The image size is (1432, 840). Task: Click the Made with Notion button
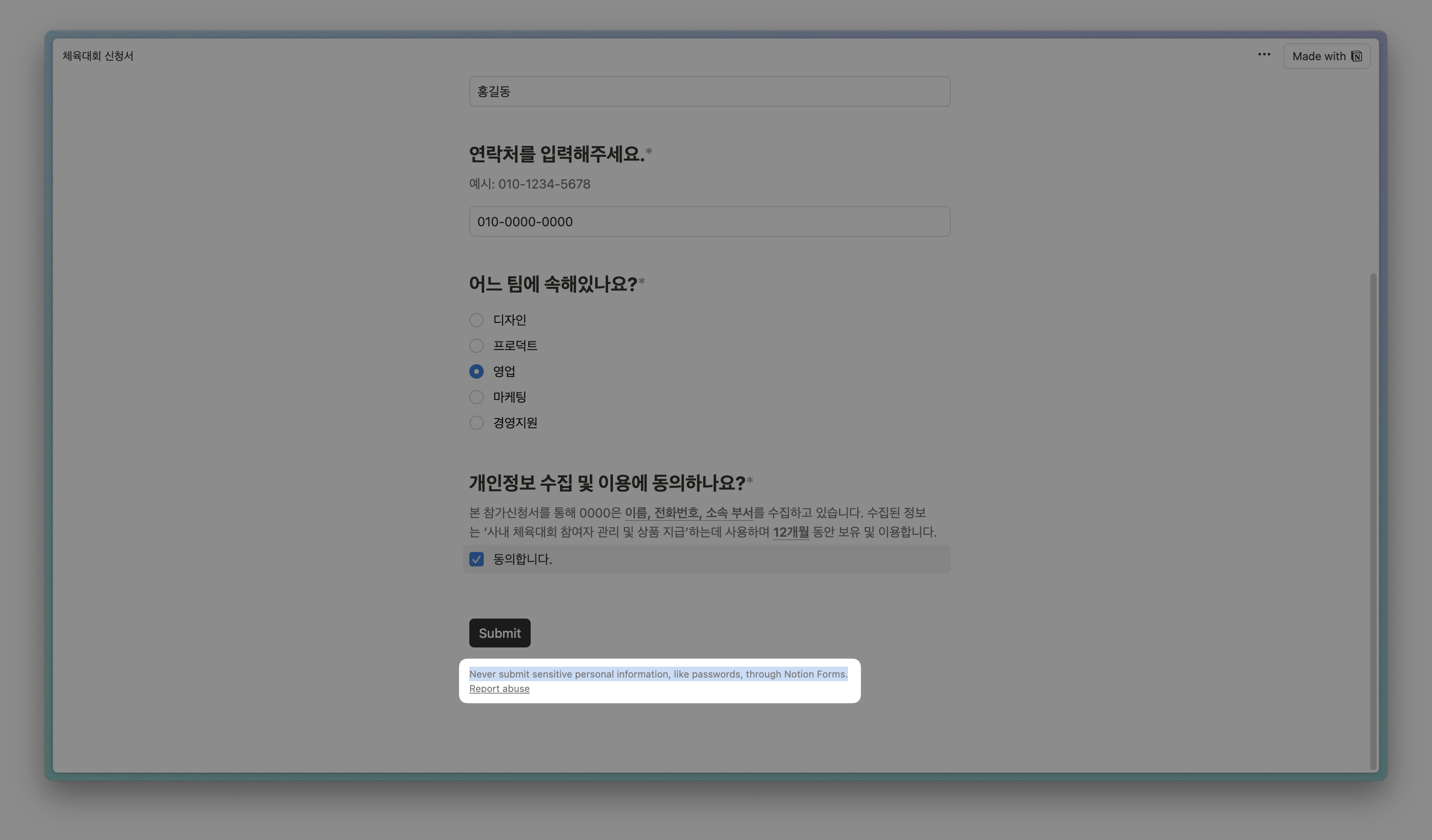pyautogui.click(x=1327, y=56)
